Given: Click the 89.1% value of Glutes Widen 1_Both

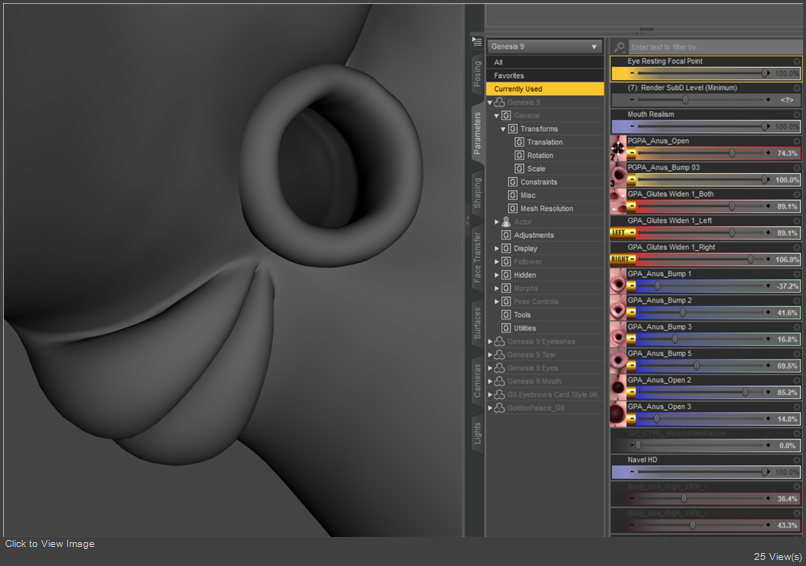Looking at the screenshot, I should 787,206.
